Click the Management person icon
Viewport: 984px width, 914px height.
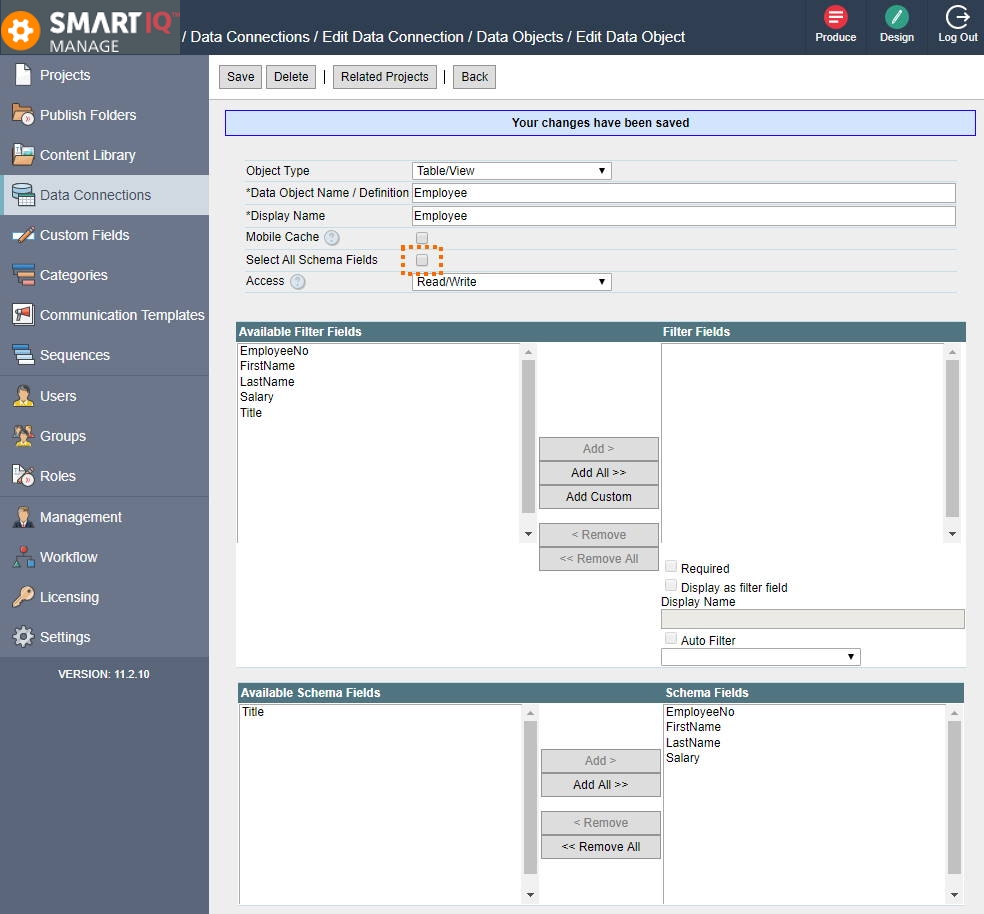click(23, 517)
